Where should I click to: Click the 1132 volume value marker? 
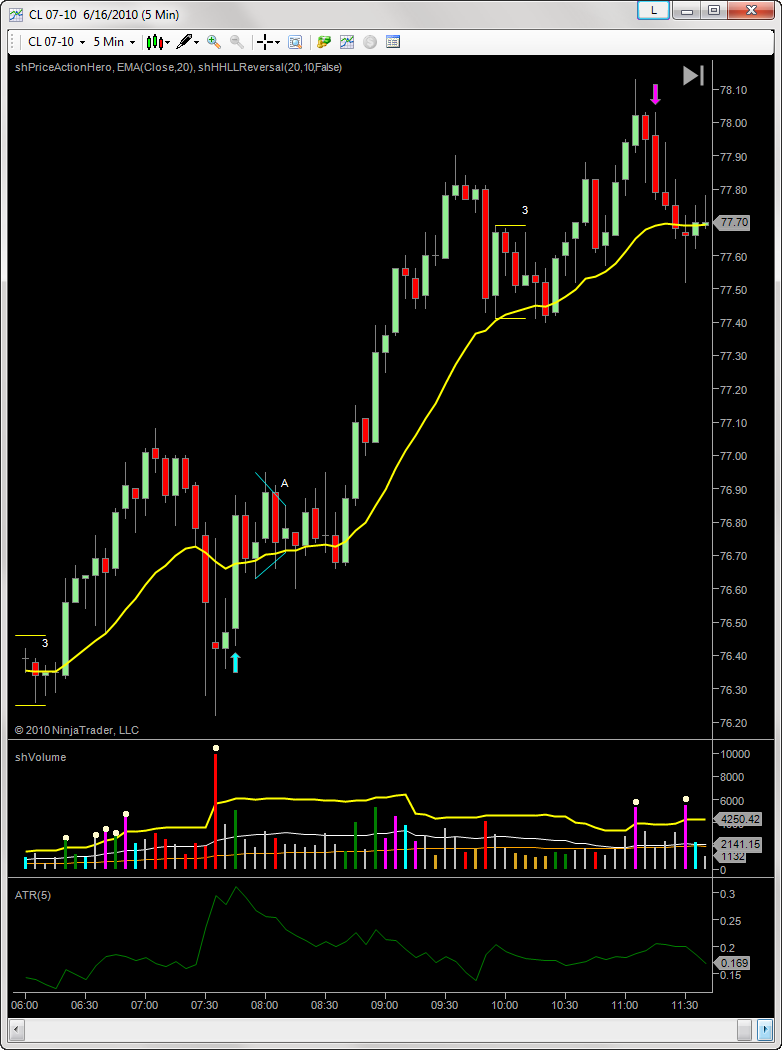[732, 857]
